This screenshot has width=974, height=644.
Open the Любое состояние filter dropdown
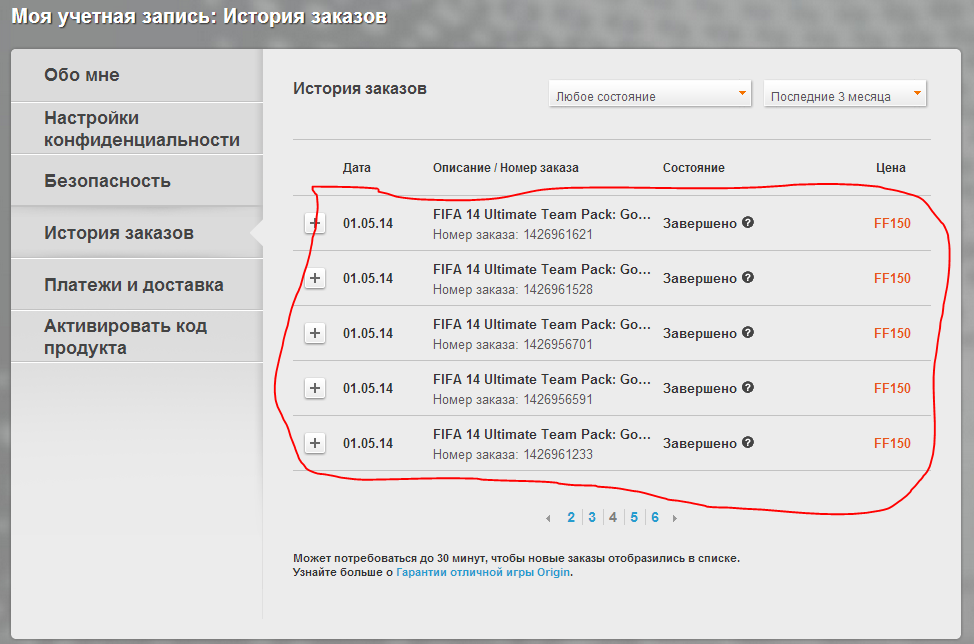pos(650,94)
